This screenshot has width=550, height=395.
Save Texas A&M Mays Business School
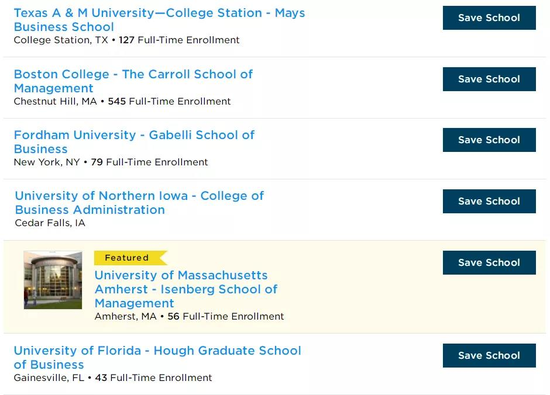489,18
